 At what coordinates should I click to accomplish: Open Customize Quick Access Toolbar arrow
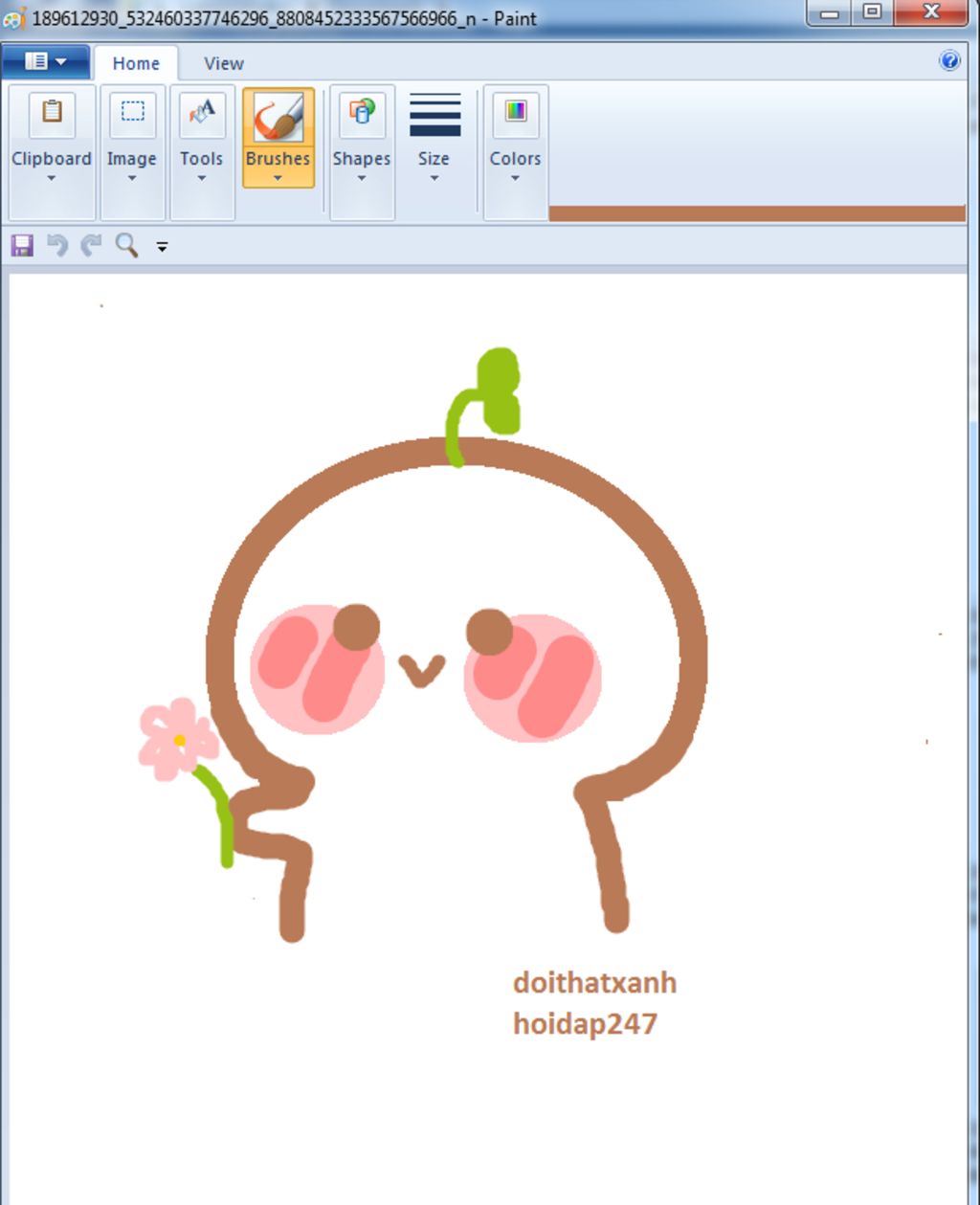click(x=162, y=247)
